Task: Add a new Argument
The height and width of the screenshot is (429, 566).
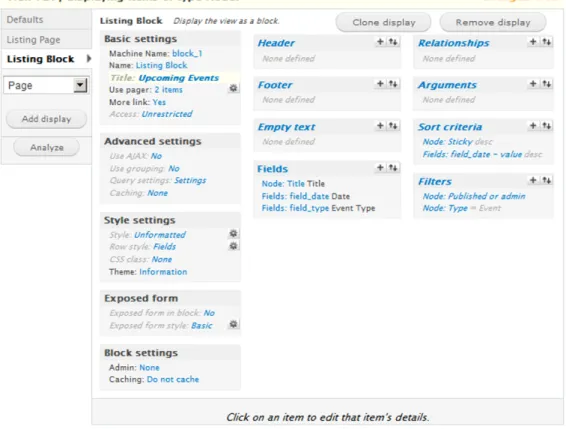Action: pyautogui.click(x=533, y=84)
